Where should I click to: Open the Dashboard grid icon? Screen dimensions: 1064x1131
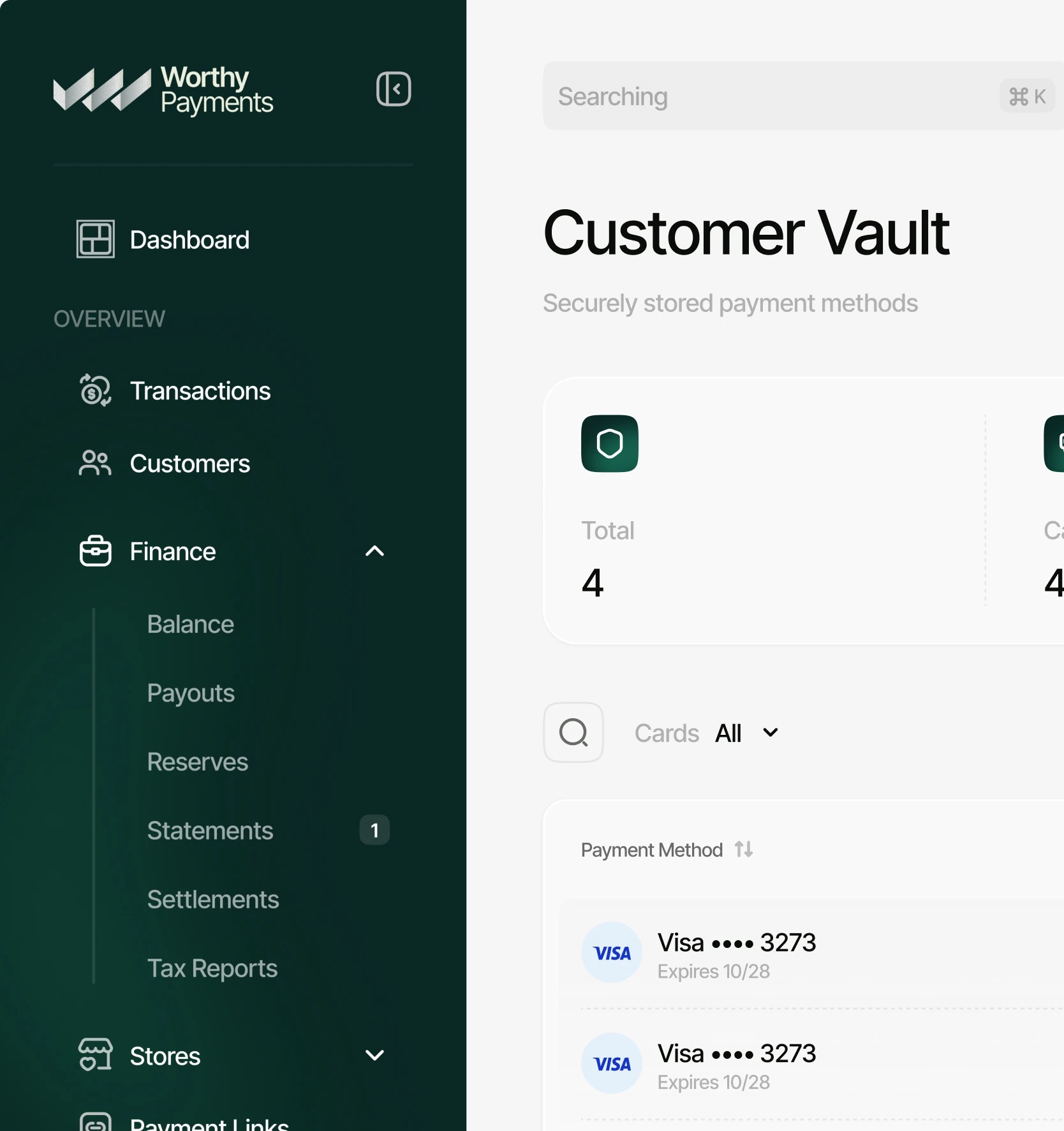click(96, 239)
